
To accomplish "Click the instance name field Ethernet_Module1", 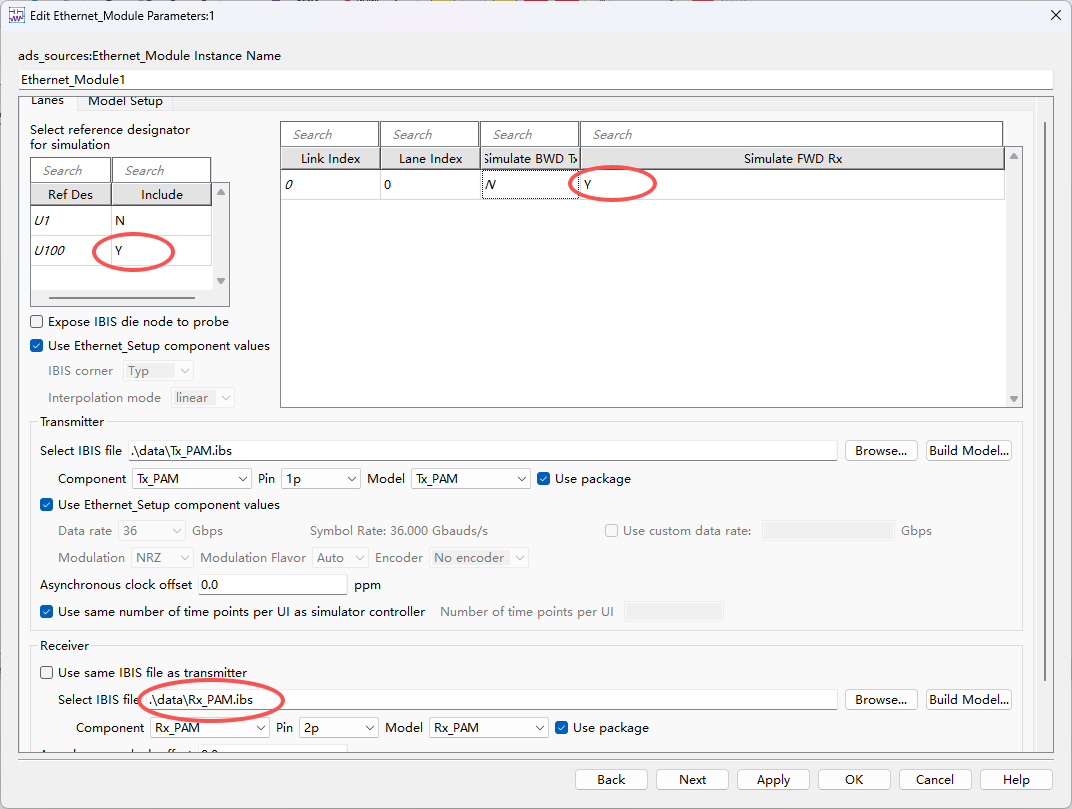I will tap(535, 79).
